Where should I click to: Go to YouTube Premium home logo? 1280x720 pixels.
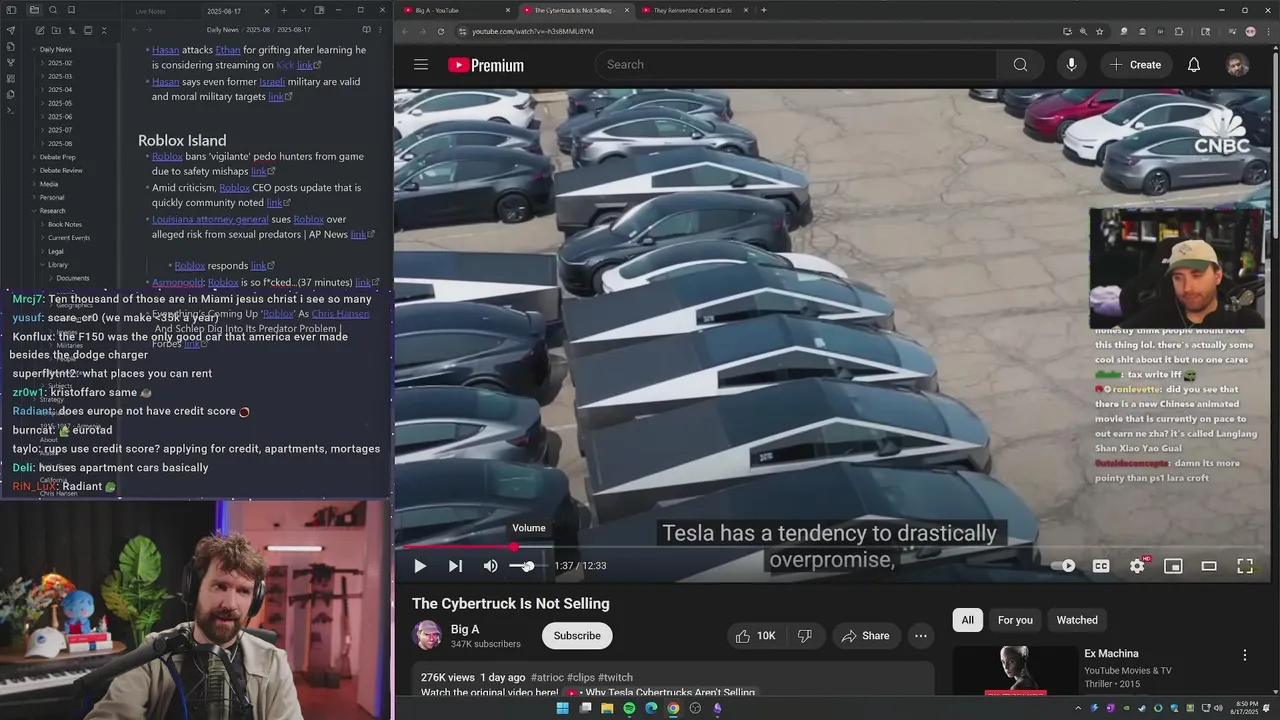486,65
